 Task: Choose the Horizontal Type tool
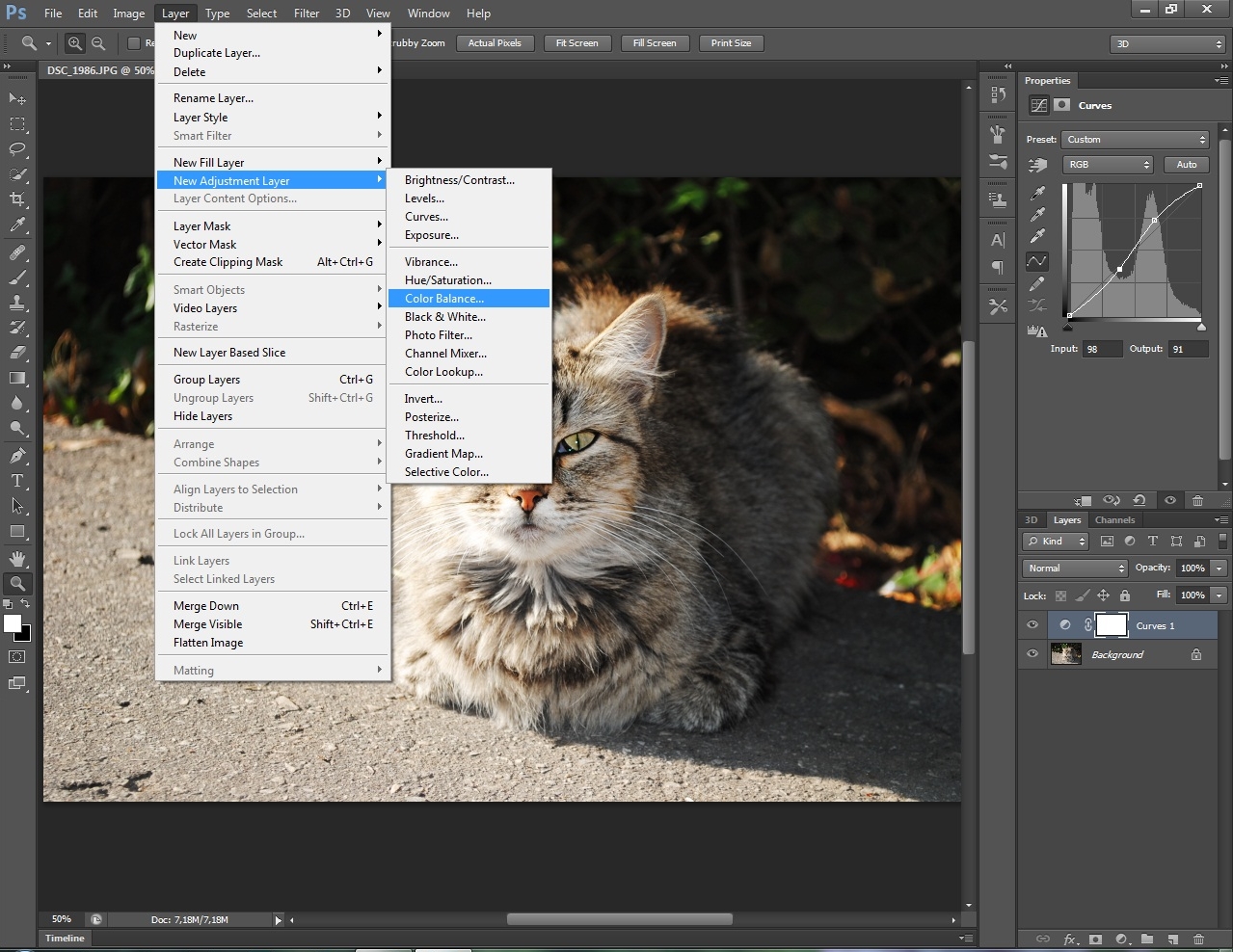click(17, 481)
